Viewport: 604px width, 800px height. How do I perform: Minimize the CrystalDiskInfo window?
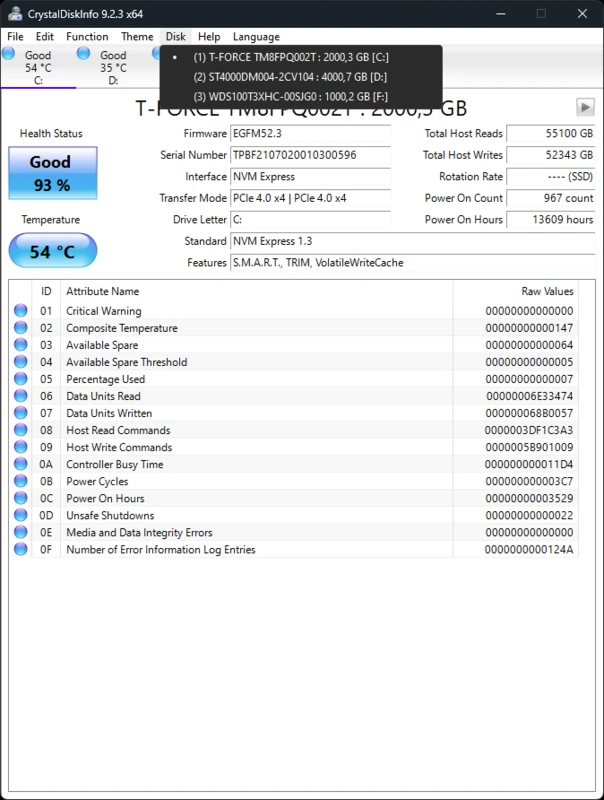tap(501, 14)
